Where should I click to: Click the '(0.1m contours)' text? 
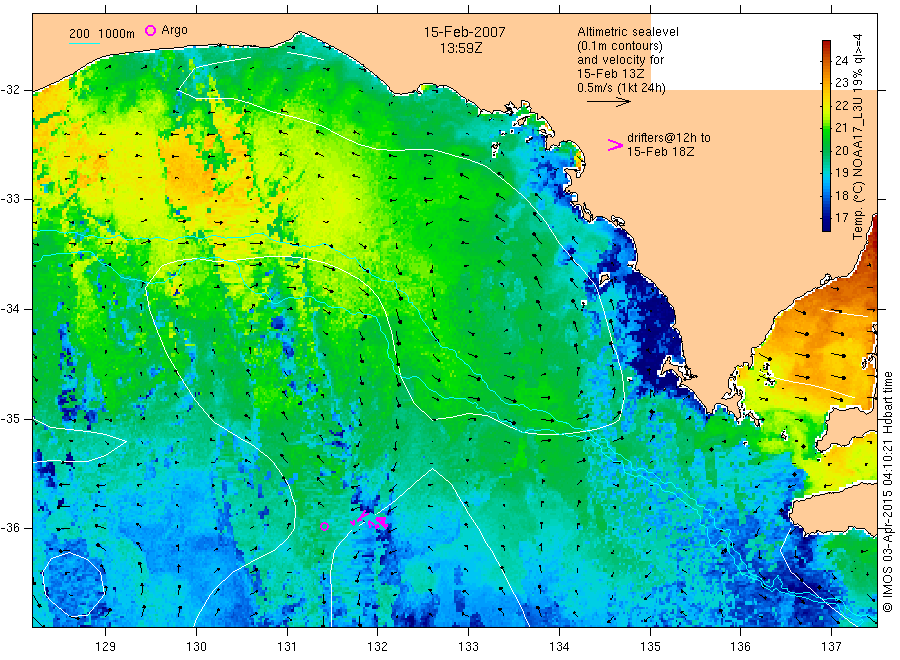point(620,46)
